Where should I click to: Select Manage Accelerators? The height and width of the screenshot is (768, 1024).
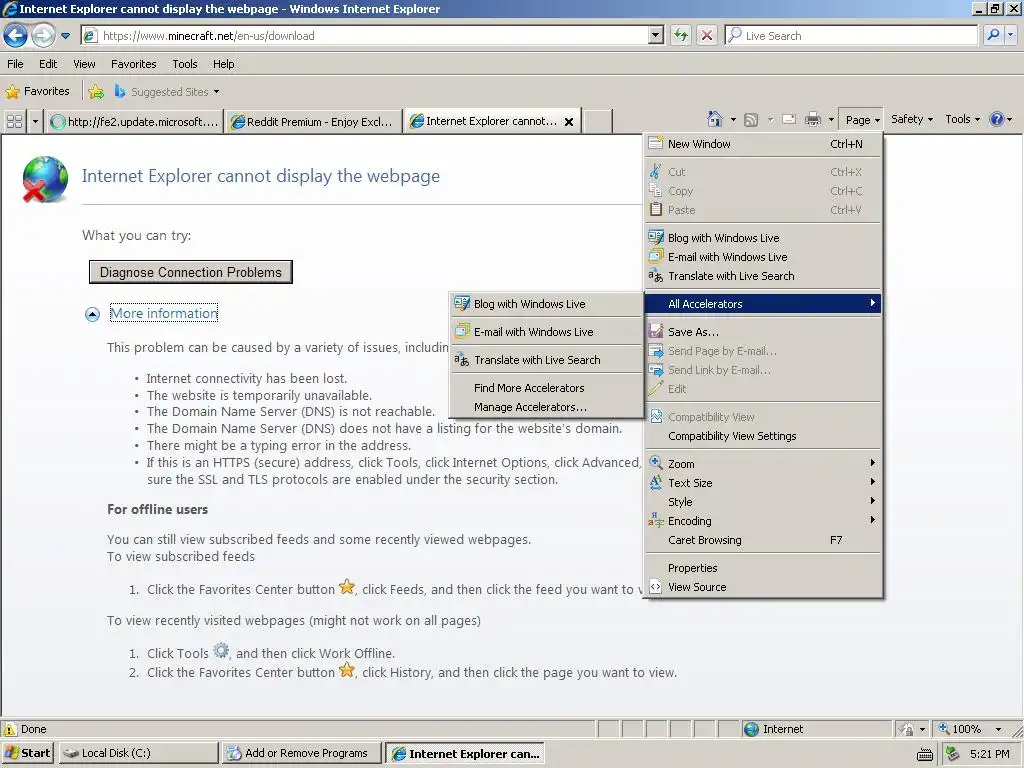click(x=547, y=407)
